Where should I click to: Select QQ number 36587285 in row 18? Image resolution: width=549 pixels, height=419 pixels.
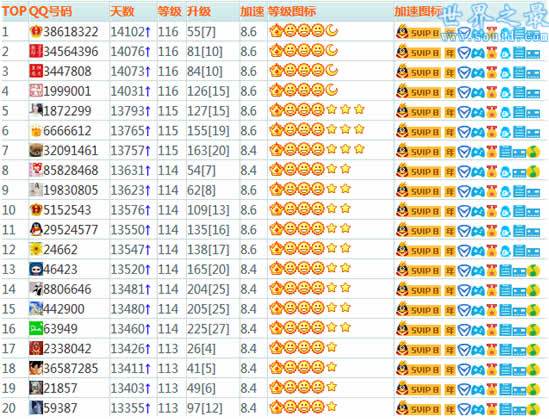[x=71, y=369]
